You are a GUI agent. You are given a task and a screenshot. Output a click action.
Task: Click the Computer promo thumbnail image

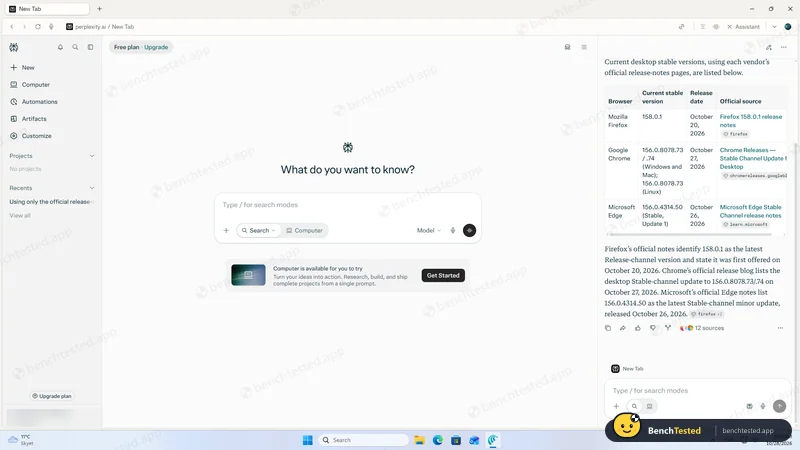(248, 275)
